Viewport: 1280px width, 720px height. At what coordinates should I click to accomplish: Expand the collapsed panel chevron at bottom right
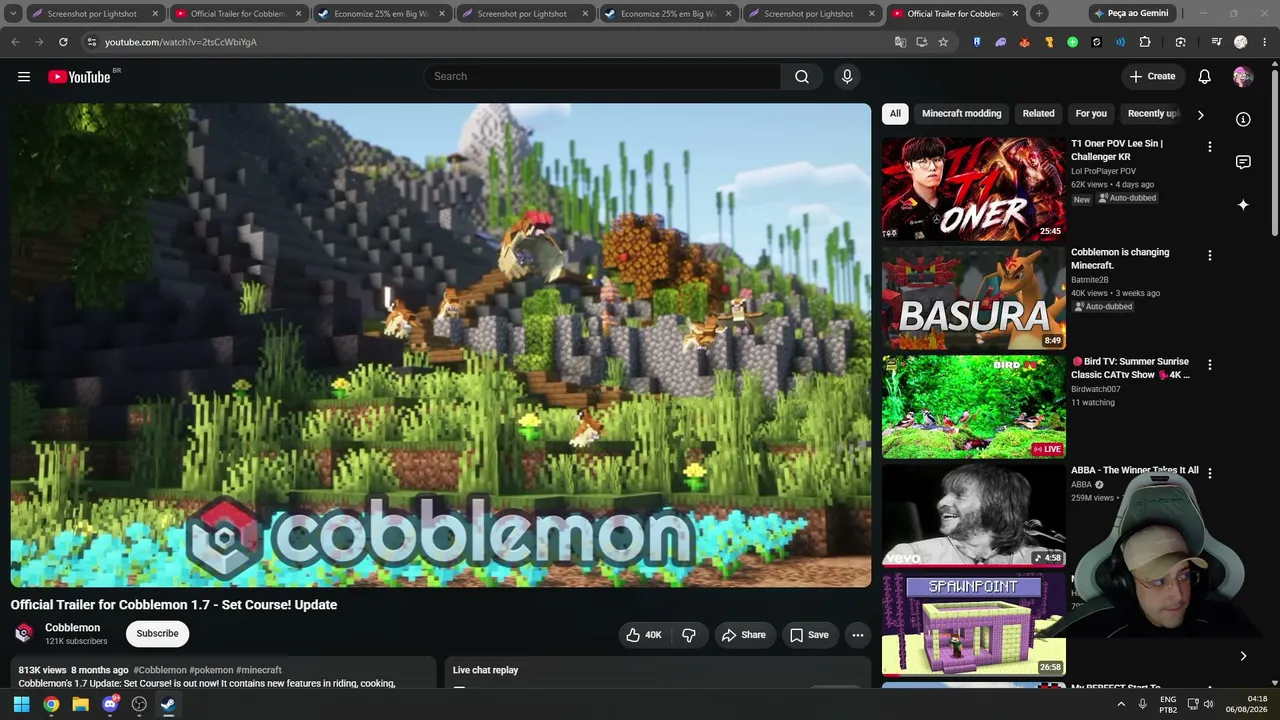point(1243,656)
